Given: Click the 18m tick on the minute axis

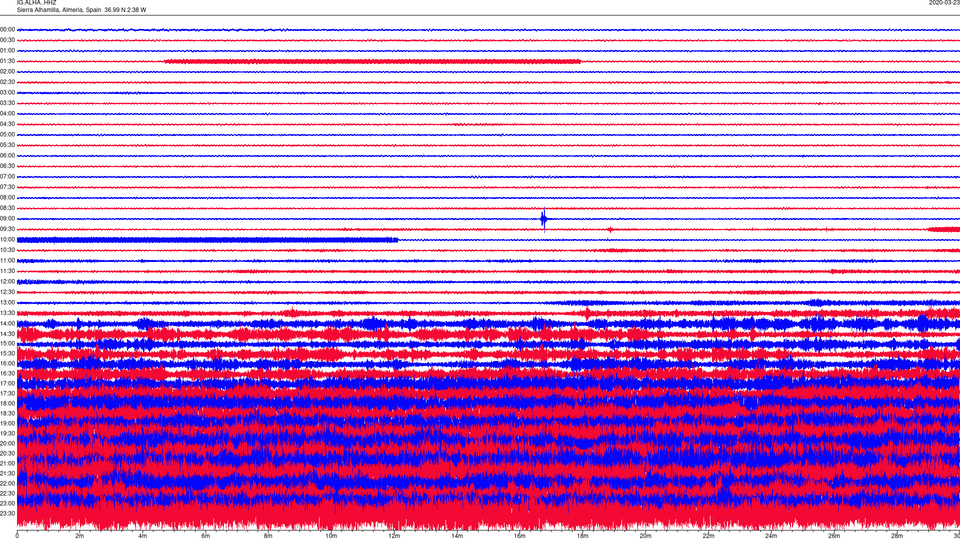Looking at the screenshot, I should tap(583, 536).
